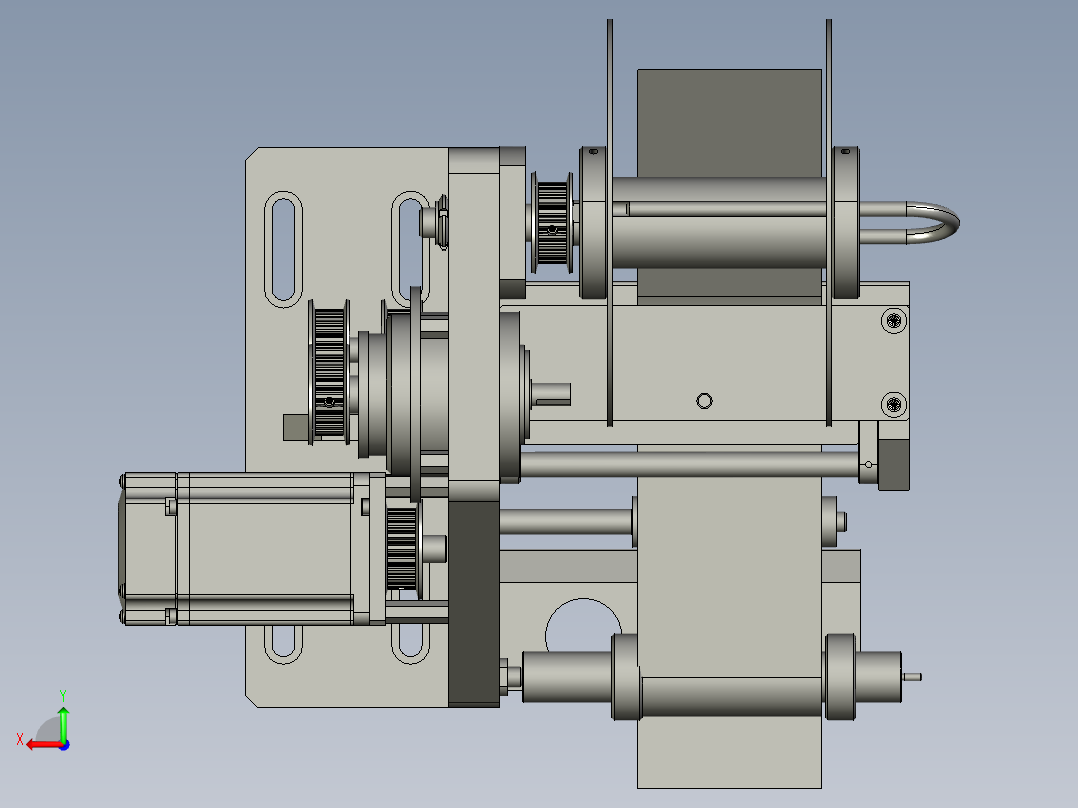The height and width of the screenshot is (808, 1078).
Task: Select the small dark block left of the large pulley
Action: (296, 427)
